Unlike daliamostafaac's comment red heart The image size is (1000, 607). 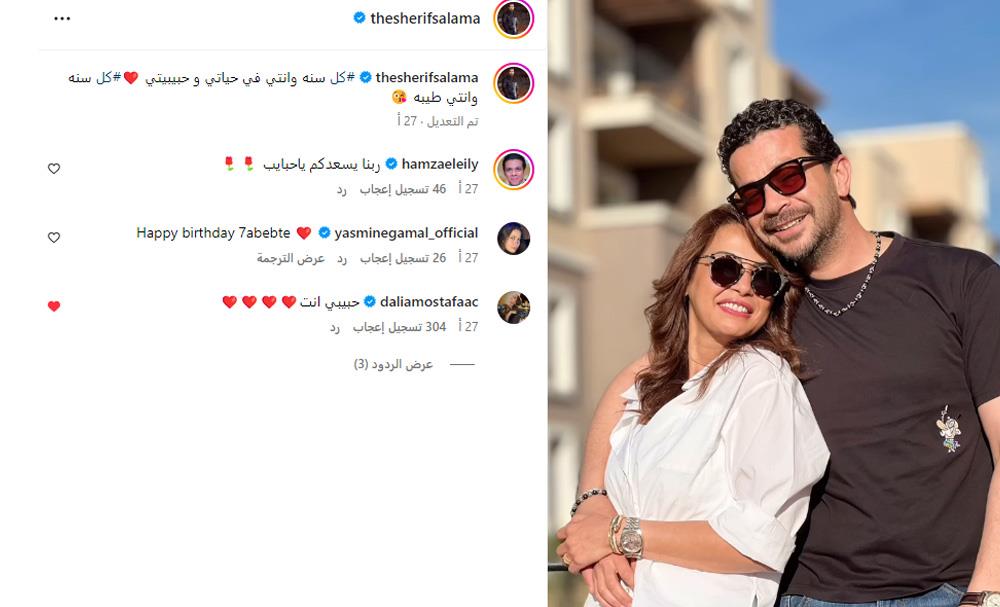coord(54,306)
